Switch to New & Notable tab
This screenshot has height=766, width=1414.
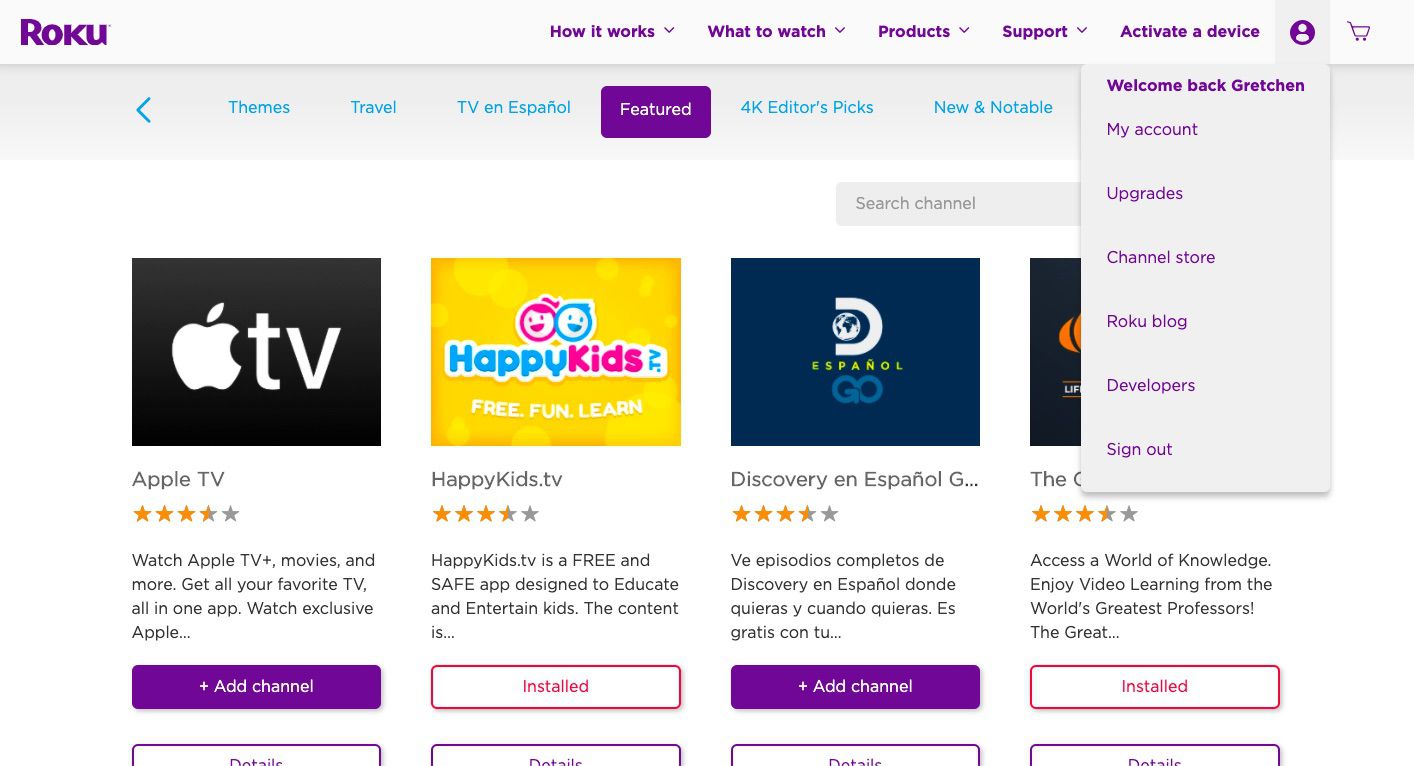tap(993, 107)
